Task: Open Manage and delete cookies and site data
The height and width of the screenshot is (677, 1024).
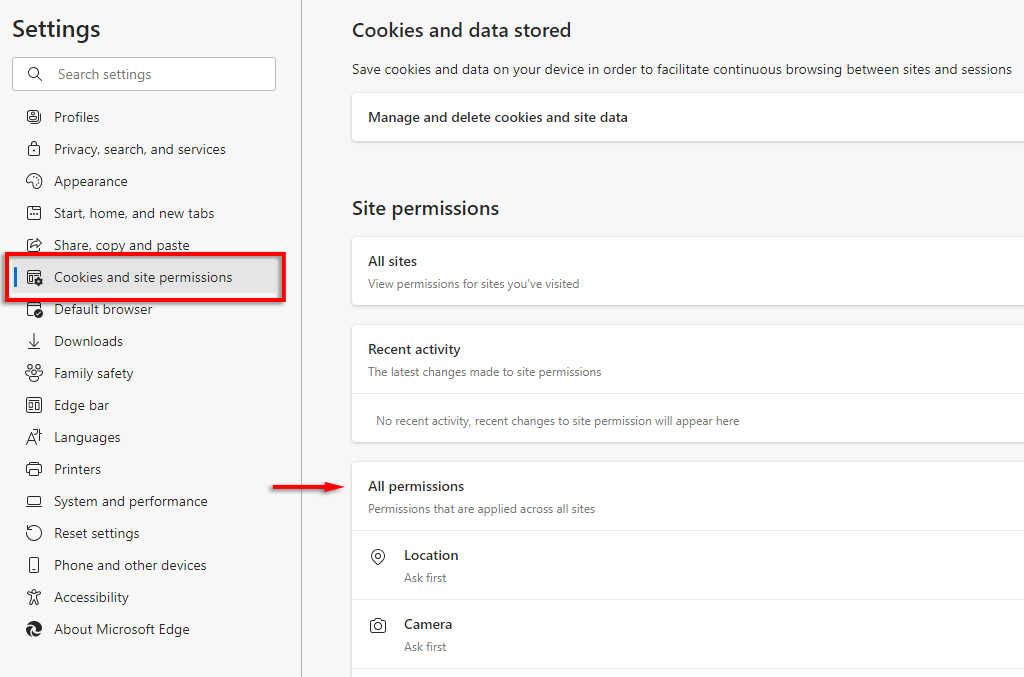Action: pos(498,117)
